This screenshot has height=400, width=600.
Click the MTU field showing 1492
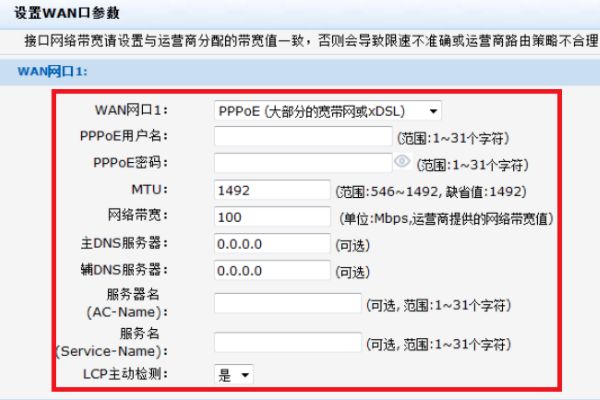271,190
